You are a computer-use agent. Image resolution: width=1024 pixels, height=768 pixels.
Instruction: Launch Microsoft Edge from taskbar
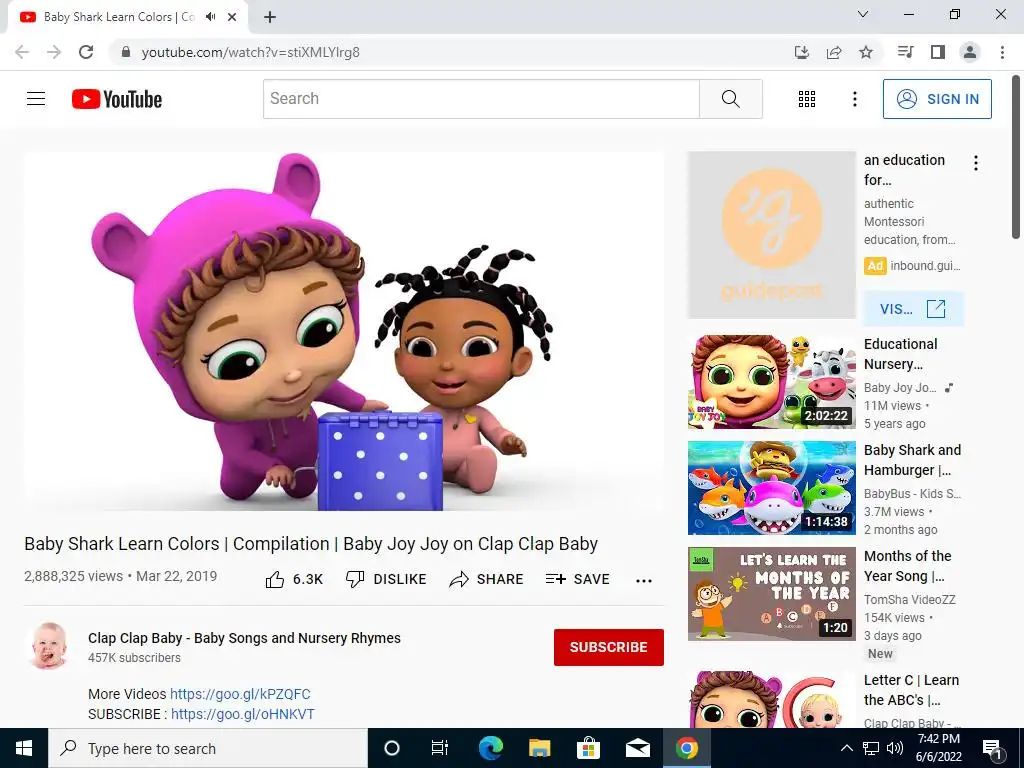point(490,748)
